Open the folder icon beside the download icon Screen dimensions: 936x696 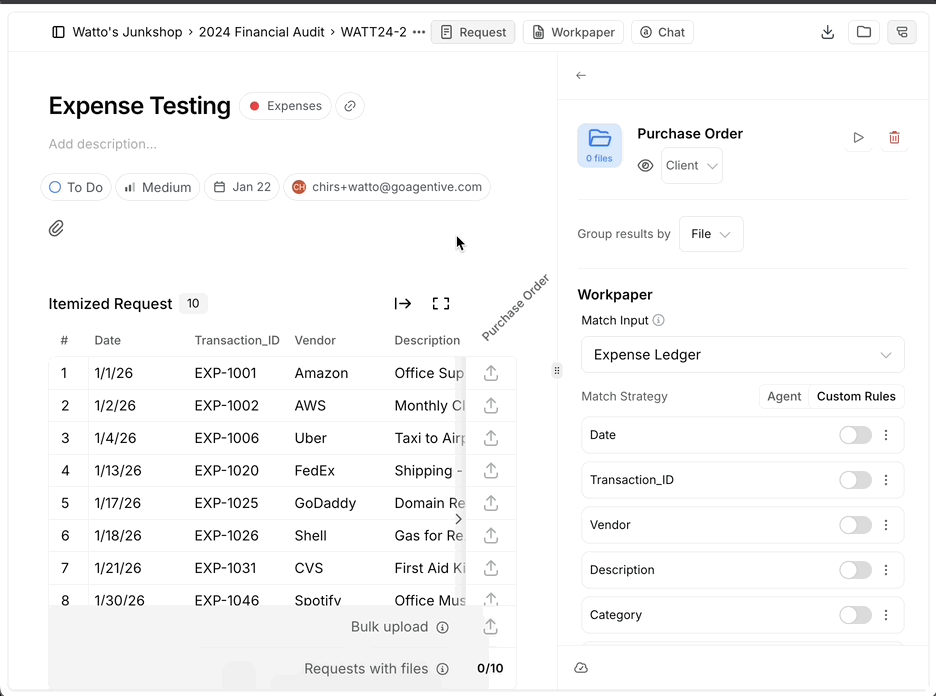point(864,32)
